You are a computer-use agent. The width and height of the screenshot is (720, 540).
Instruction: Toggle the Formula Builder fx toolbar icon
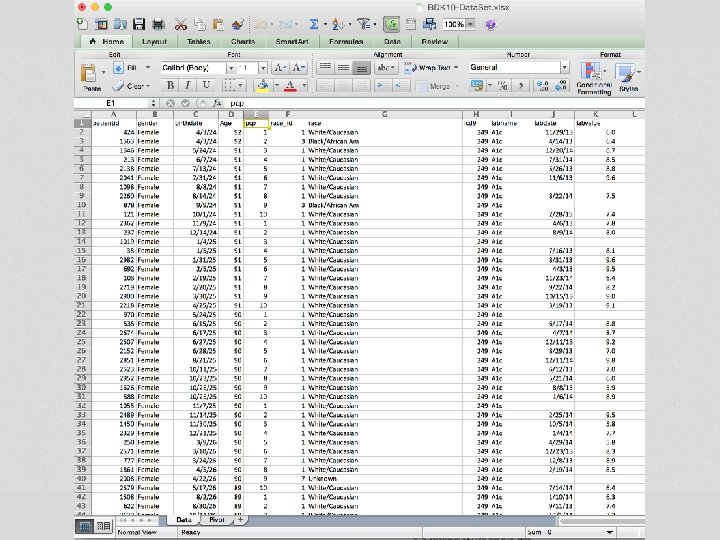coord(391,24)
